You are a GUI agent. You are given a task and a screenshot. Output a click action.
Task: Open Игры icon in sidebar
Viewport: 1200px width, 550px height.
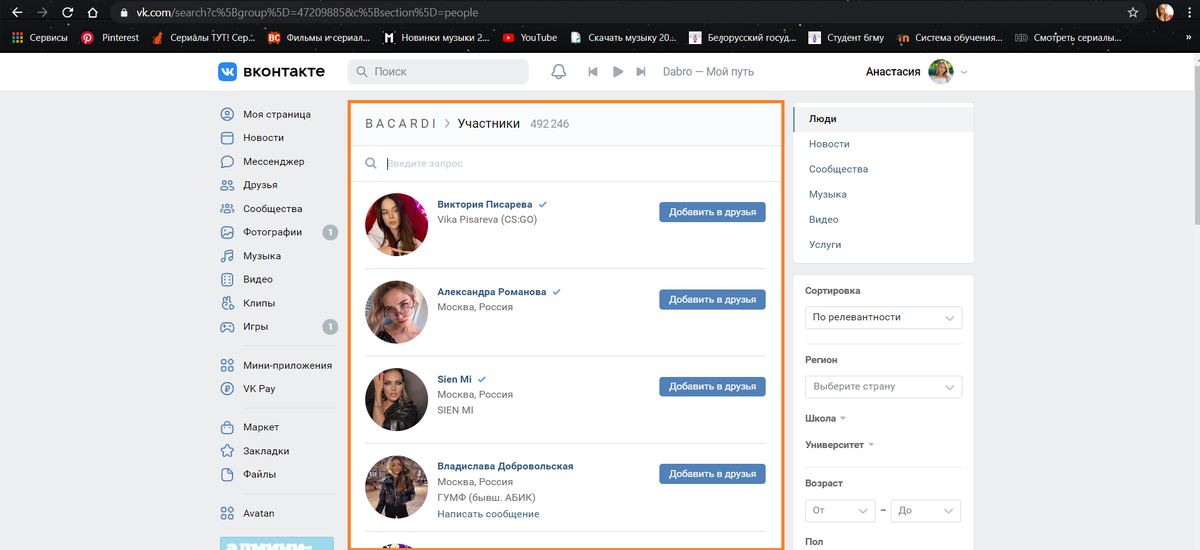[x=227, y=327]
